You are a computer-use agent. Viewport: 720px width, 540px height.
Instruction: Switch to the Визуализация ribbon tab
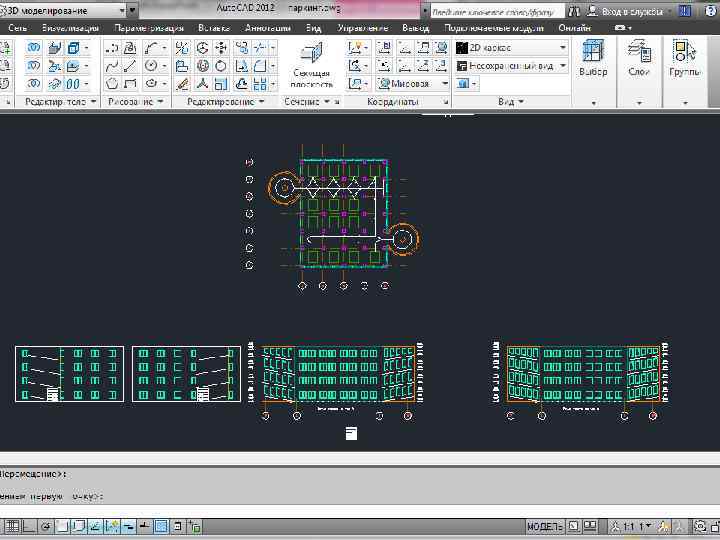tap(69, 28)
